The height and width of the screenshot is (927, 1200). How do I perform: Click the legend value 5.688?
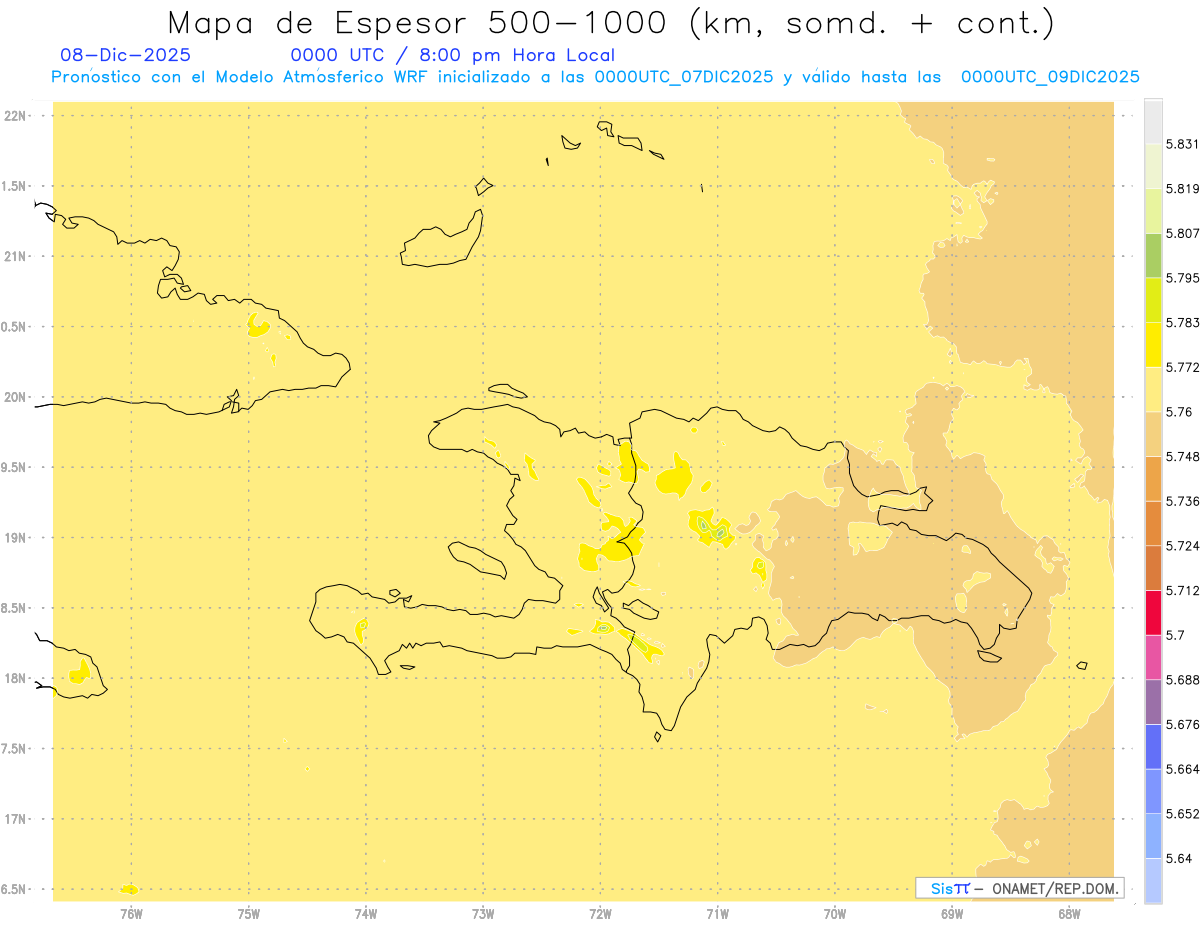(x=1182, y=680)
